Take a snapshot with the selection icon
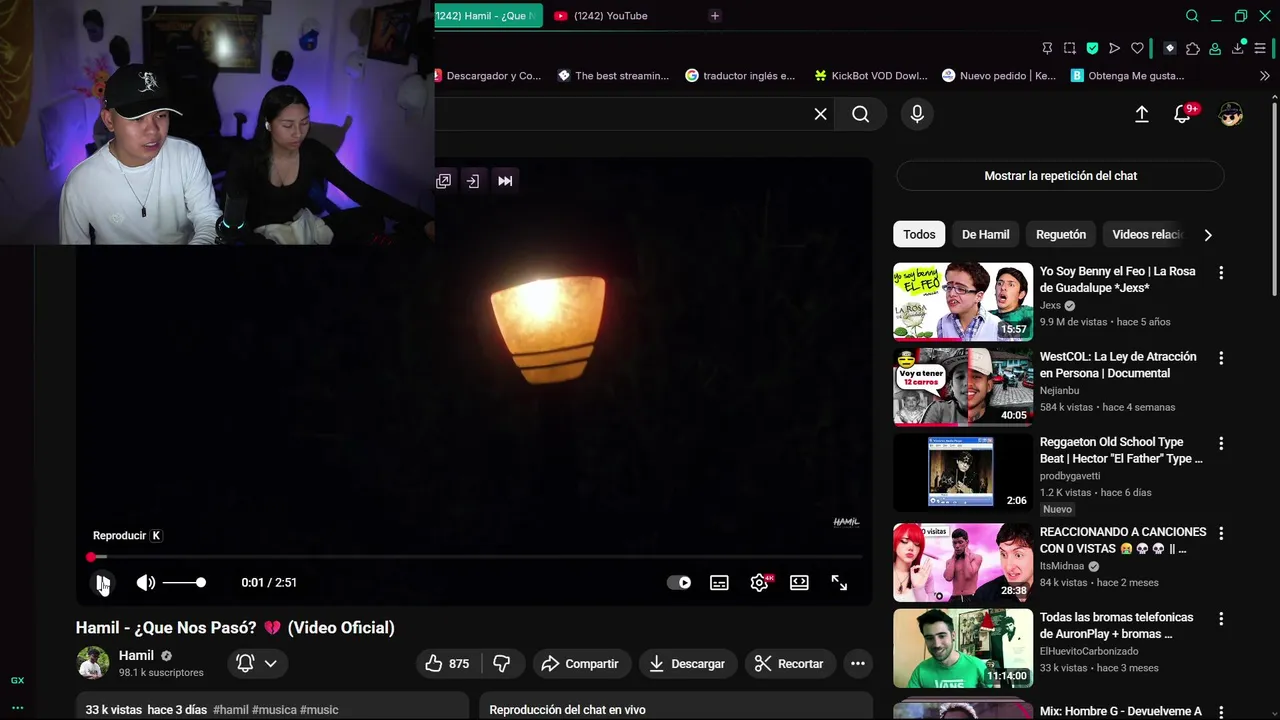The height and width of the screenshot is (720, 1280). click(x=1070, y=48)
